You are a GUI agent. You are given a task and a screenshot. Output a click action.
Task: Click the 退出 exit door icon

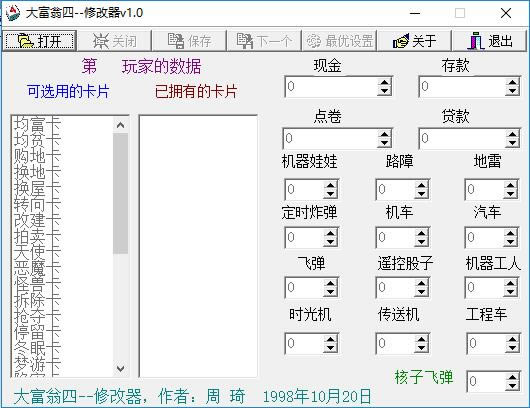point(476,41)
